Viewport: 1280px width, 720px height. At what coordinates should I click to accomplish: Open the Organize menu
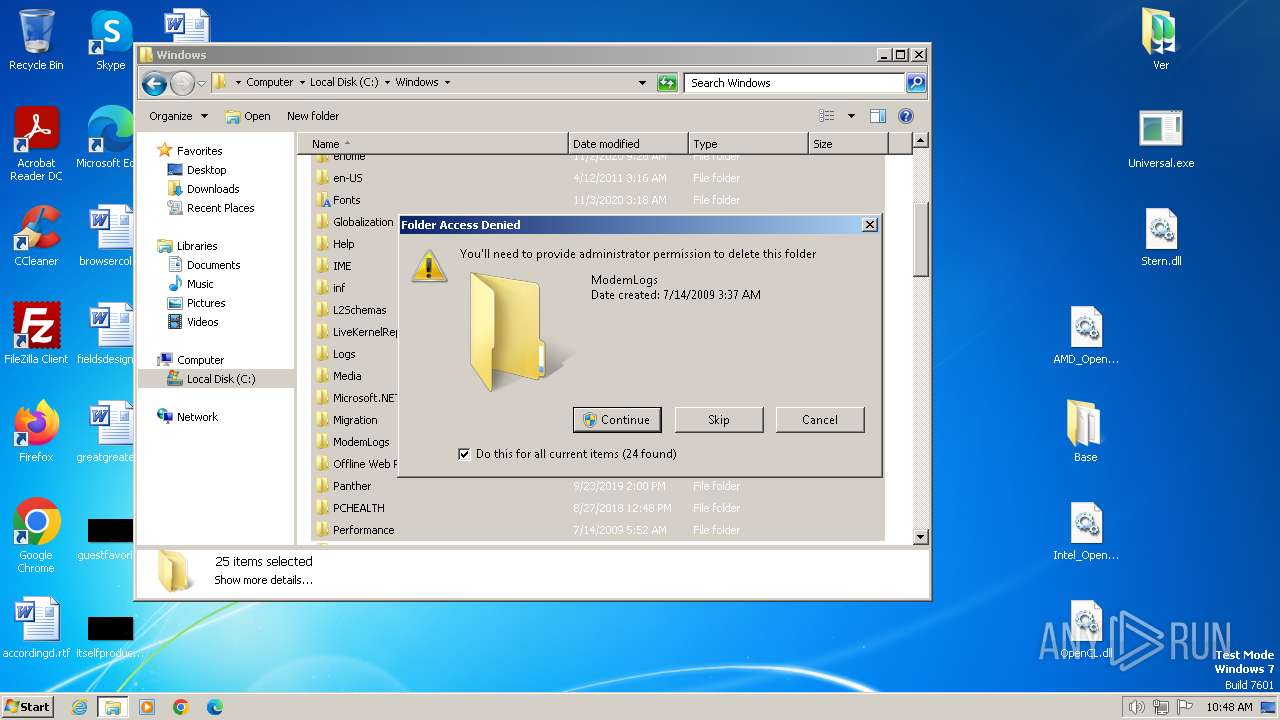[178, 116]
